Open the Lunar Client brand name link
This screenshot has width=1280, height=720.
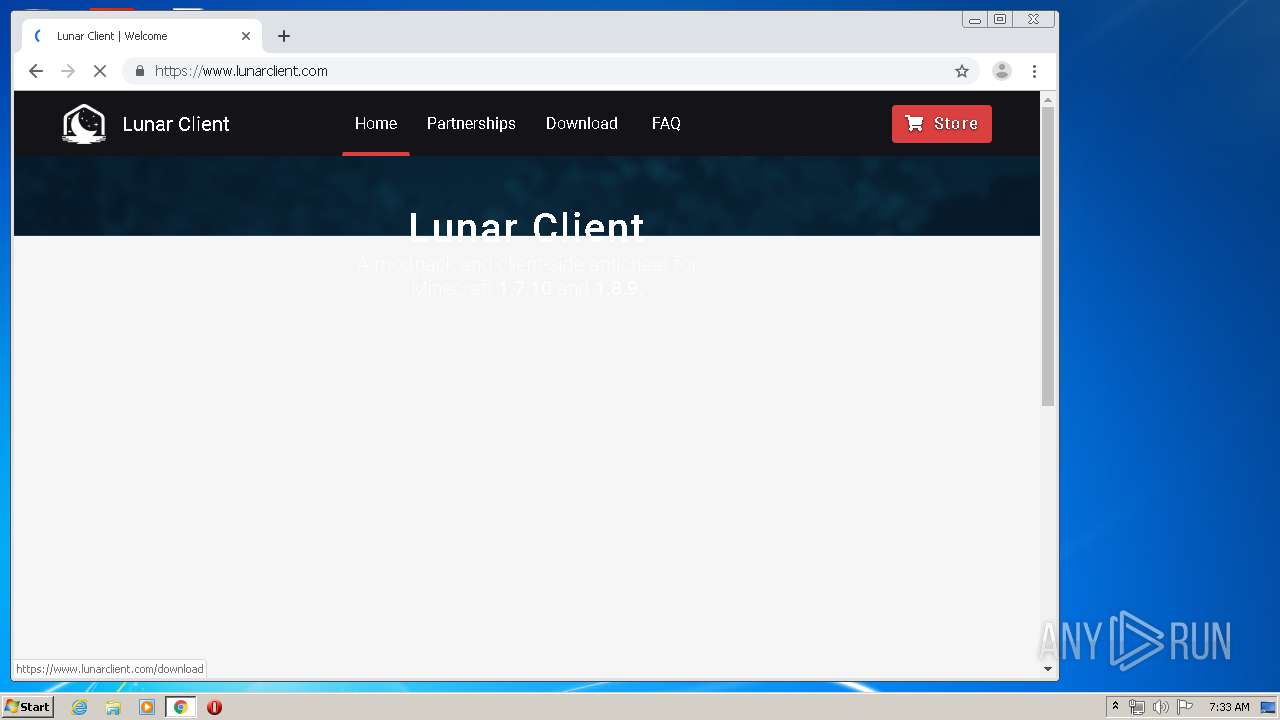[x=176, y=124]
